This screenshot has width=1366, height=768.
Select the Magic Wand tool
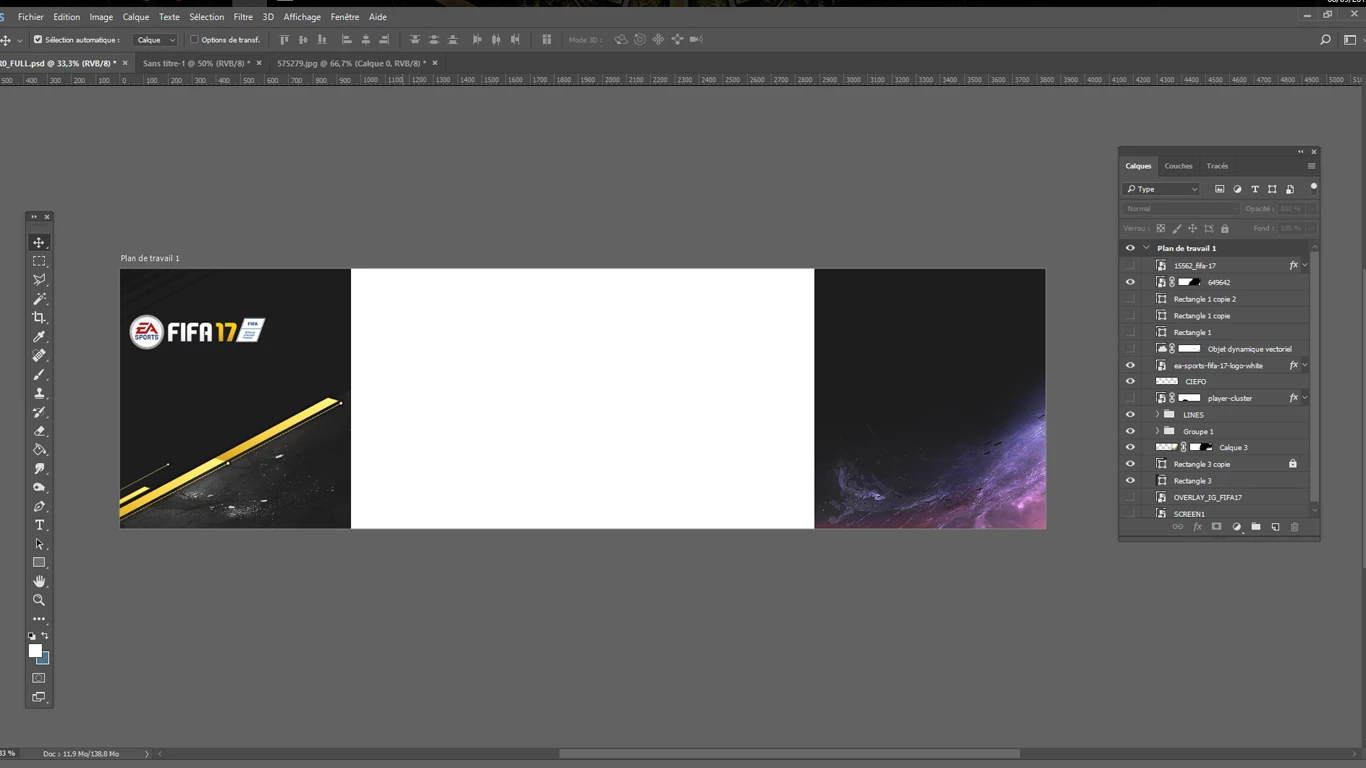[x=39, y=299]
